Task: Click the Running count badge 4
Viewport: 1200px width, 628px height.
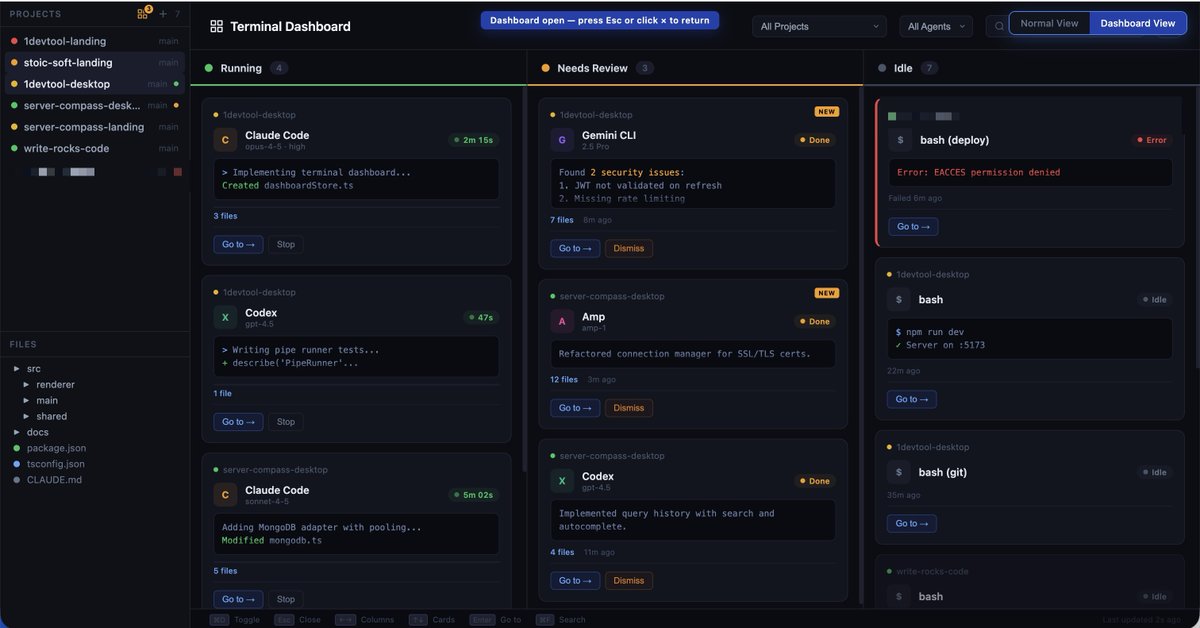Action: coord(279,68)
